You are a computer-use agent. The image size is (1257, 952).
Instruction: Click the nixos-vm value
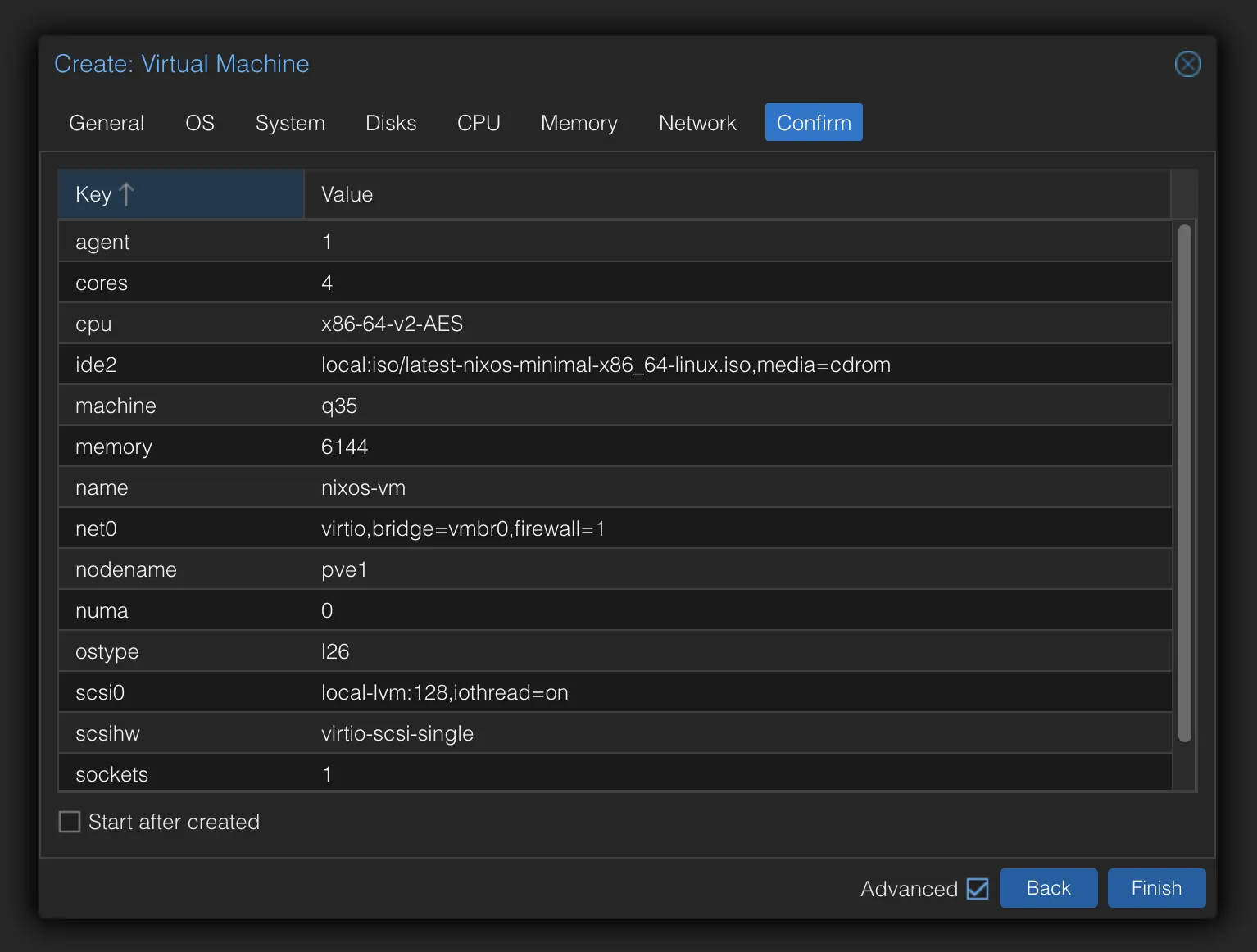coord(363,487)
